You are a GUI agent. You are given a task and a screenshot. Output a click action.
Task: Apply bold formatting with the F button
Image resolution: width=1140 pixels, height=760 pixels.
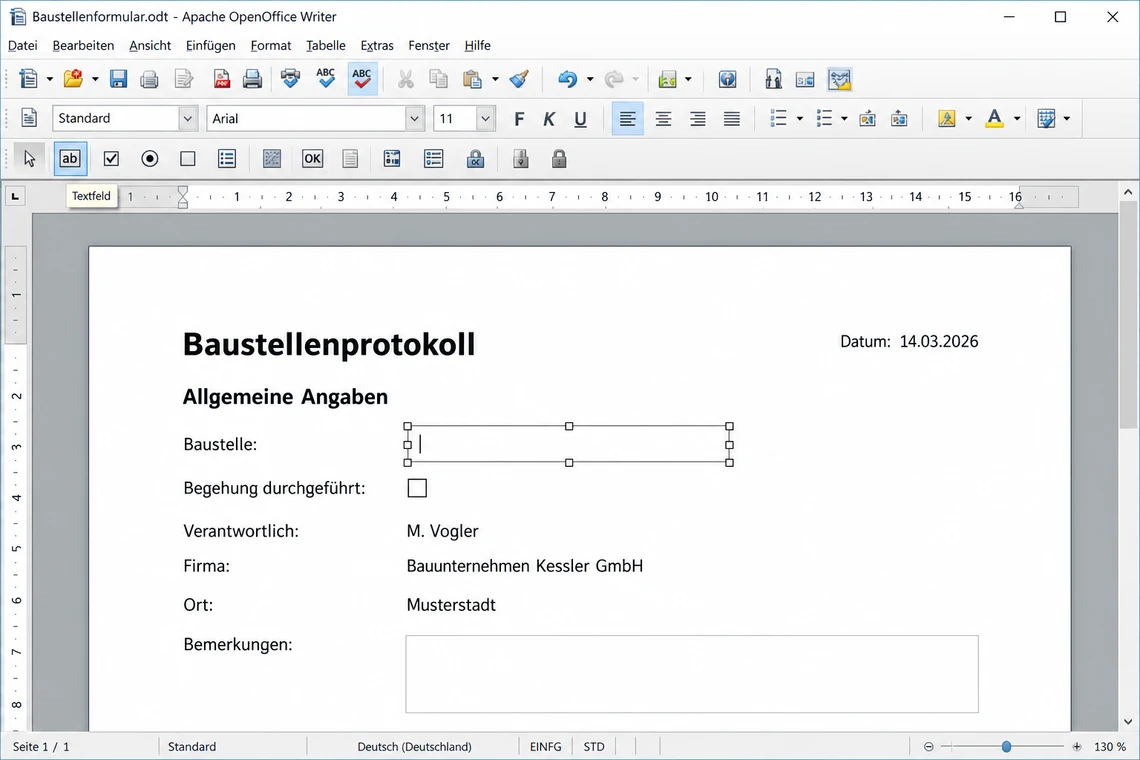[x=518, y=119]
